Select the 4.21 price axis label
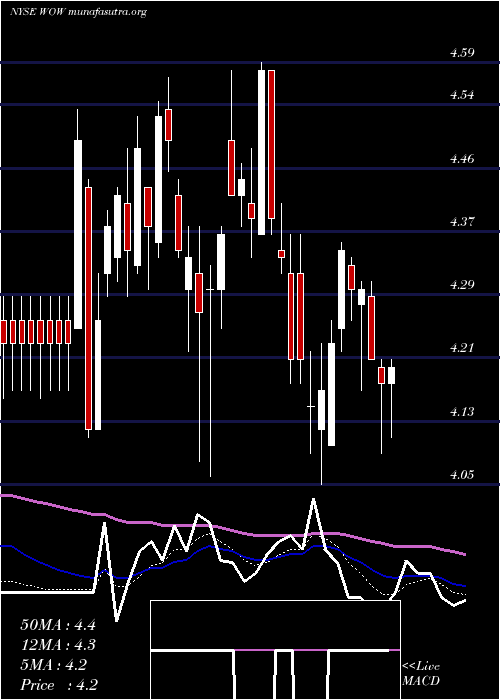 click(462, 347)
